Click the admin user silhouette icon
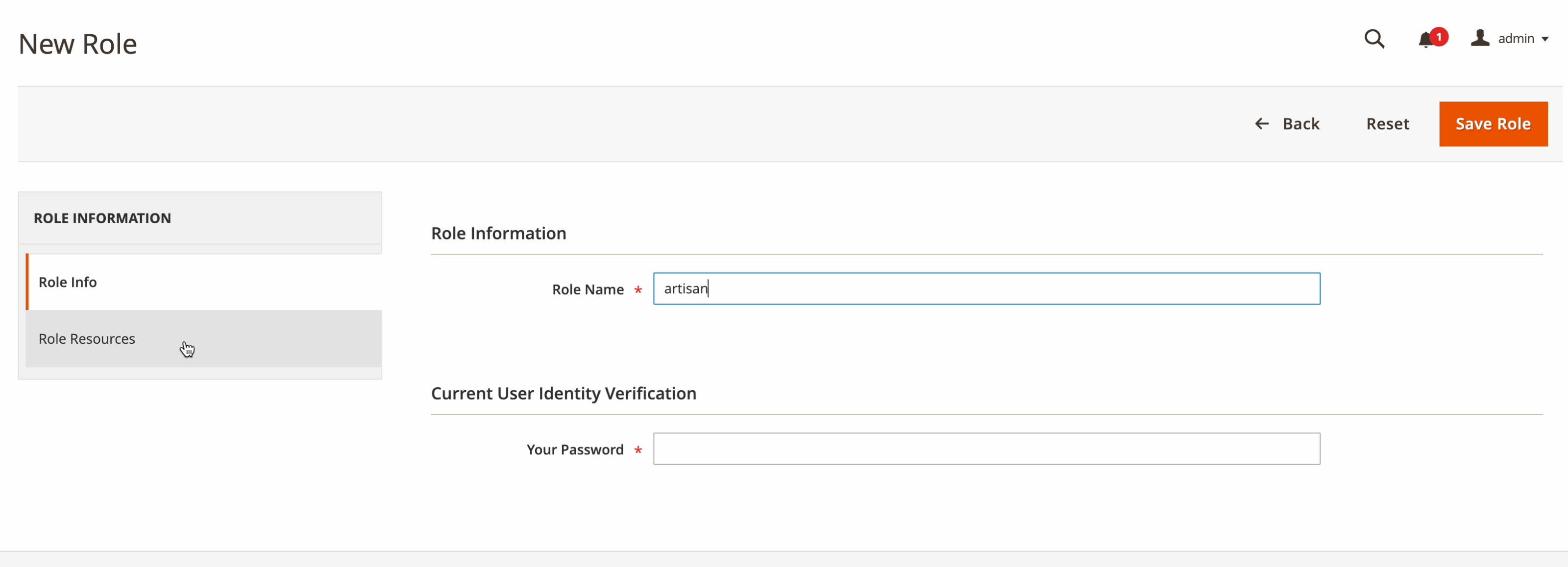1568x567 pixels. [1480, 38]
